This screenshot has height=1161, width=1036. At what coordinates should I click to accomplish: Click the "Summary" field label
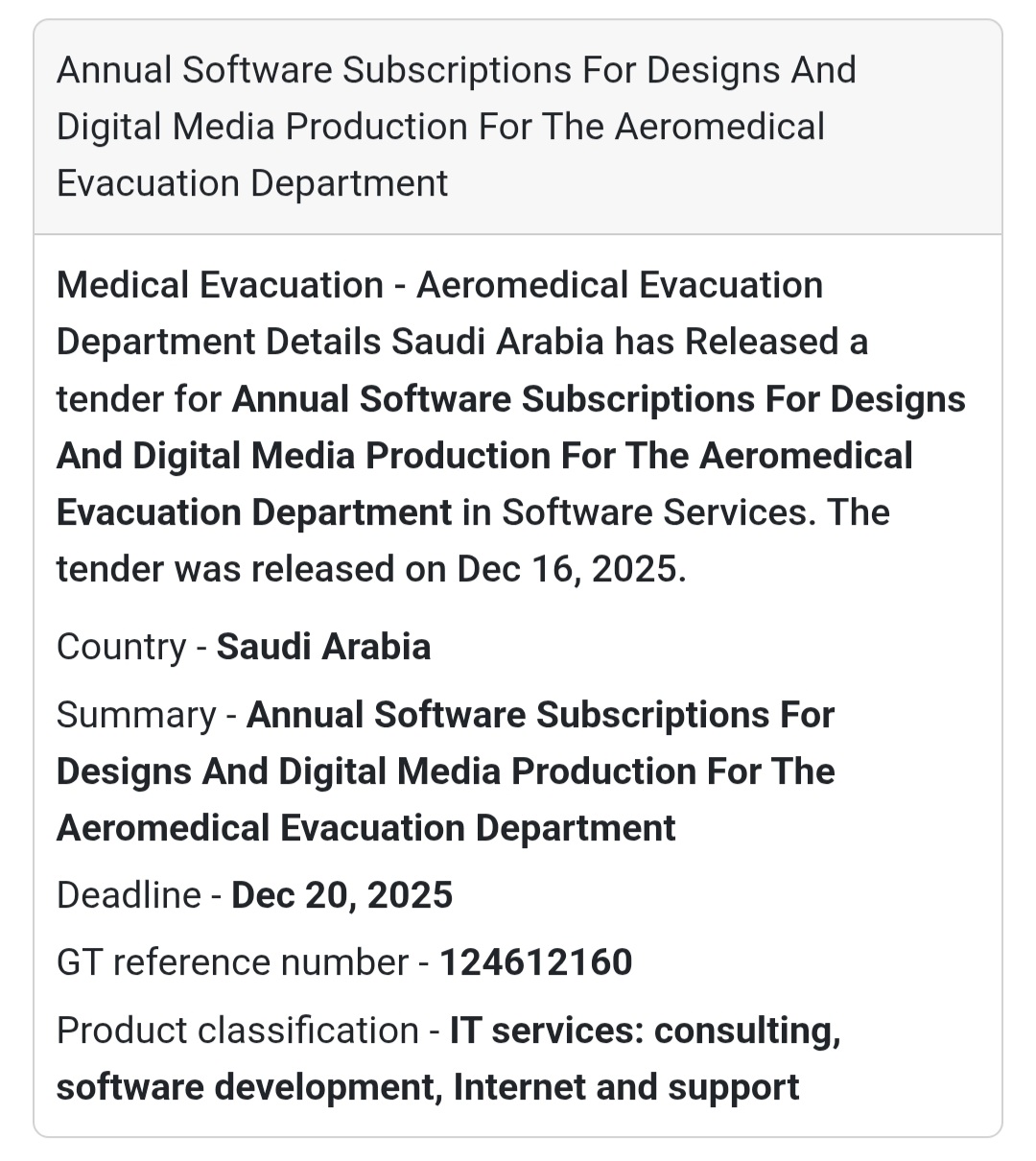tap(136, 715)
